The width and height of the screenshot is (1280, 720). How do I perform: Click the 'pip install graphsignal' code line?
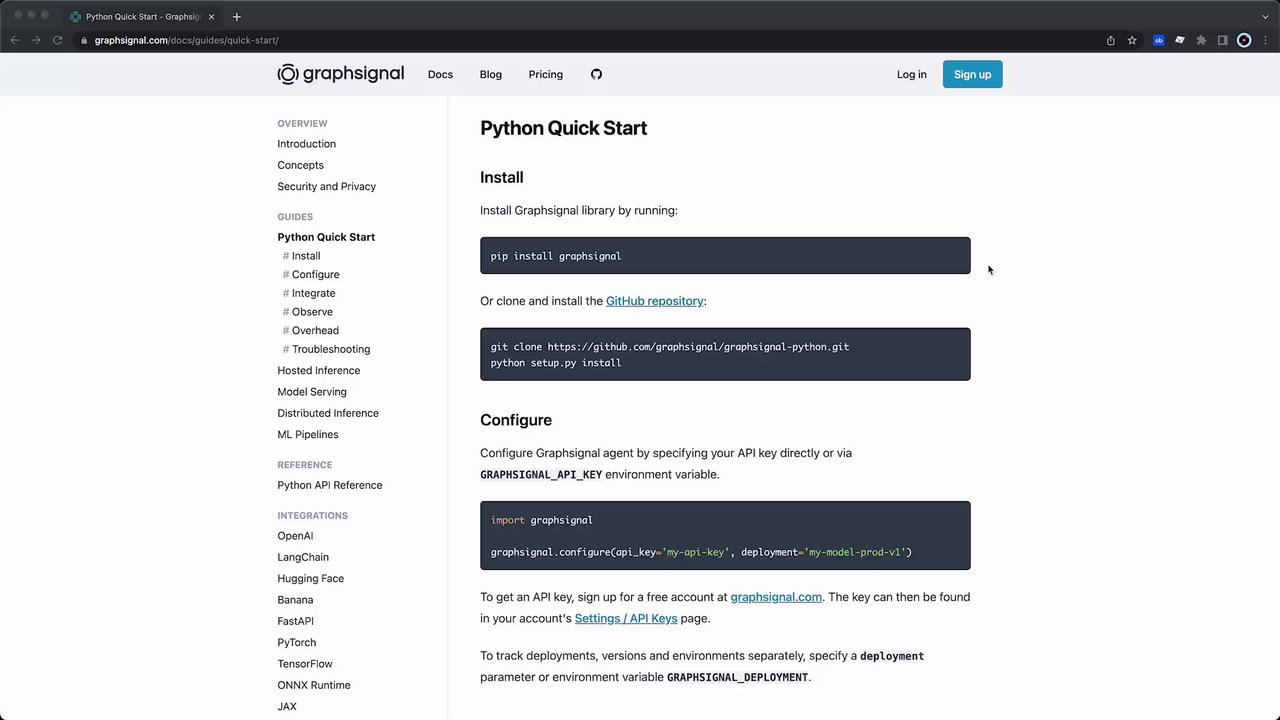[556, 256]
